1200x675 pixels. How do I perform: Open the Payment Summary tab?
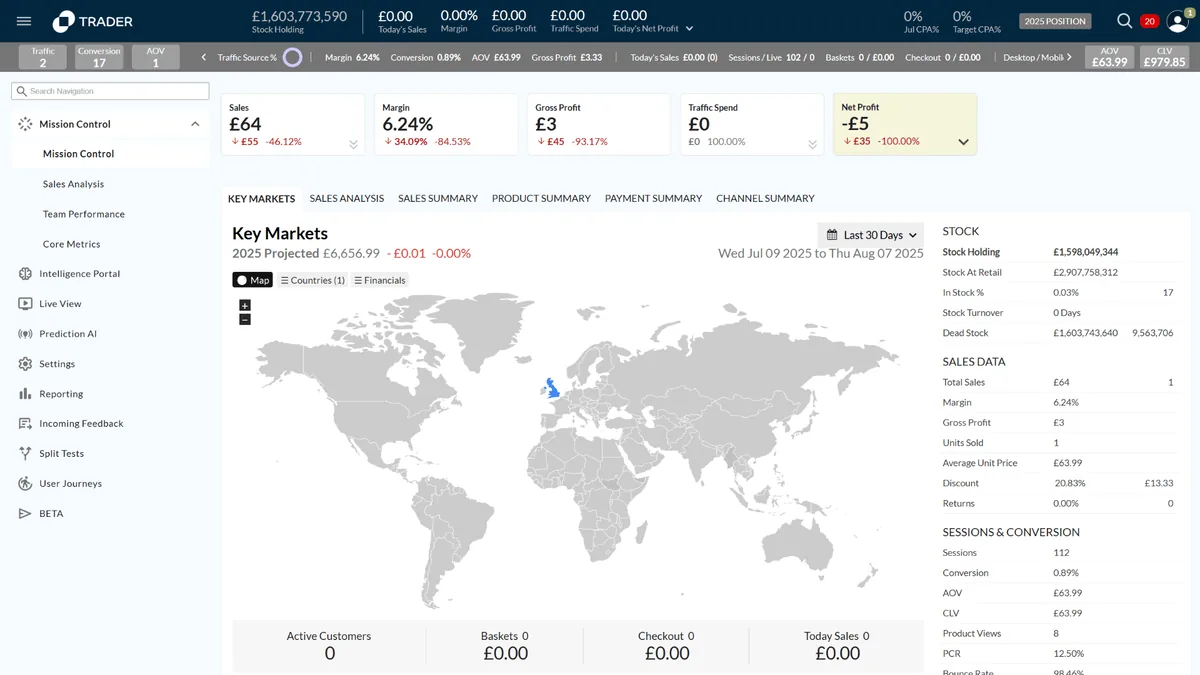(x=654, y=198)
